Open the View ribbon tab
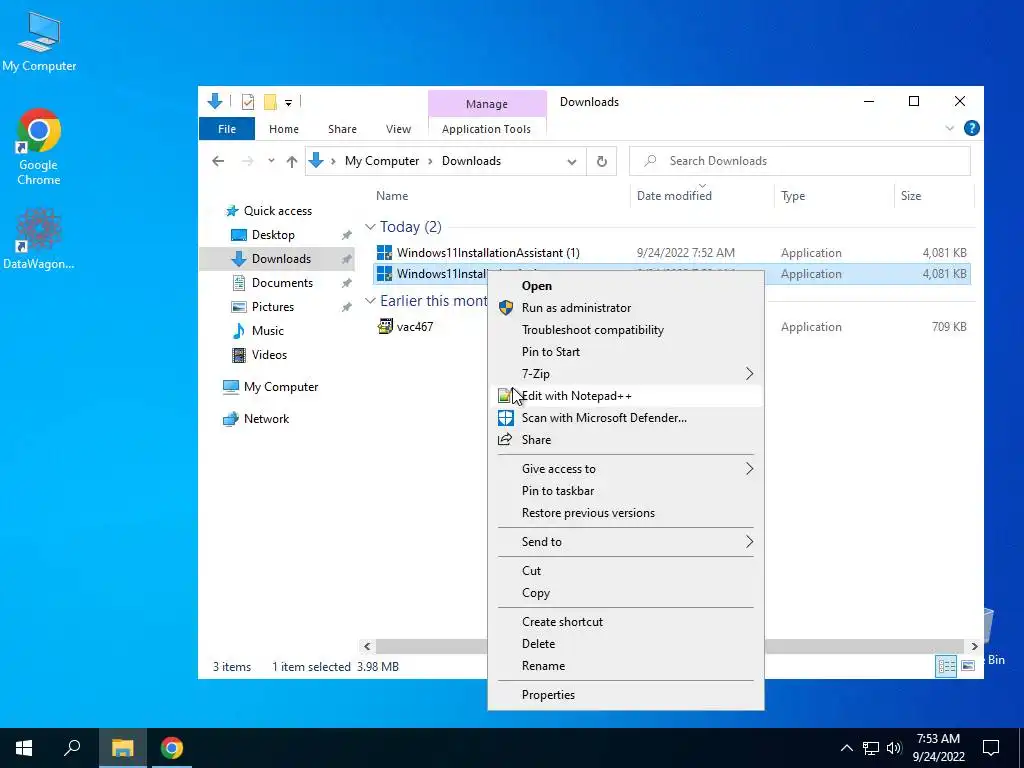This screenshot has height=768, width=1024. pos(398,129)
